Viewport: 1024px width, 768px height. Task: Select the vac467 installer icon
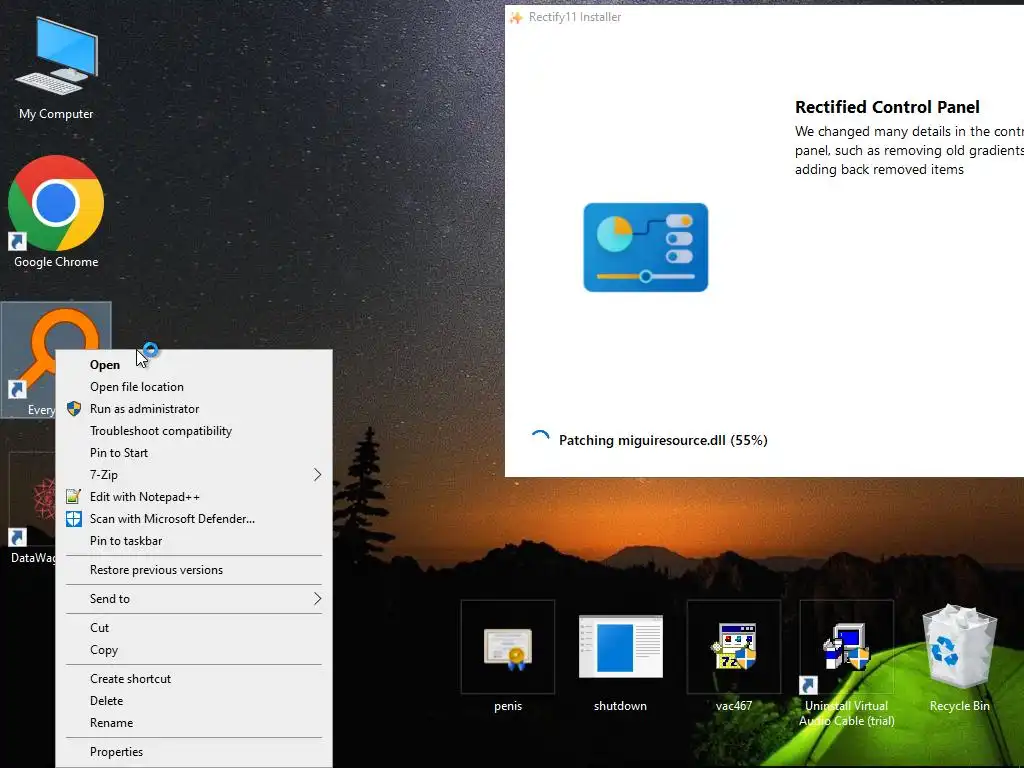coord(734,647)
